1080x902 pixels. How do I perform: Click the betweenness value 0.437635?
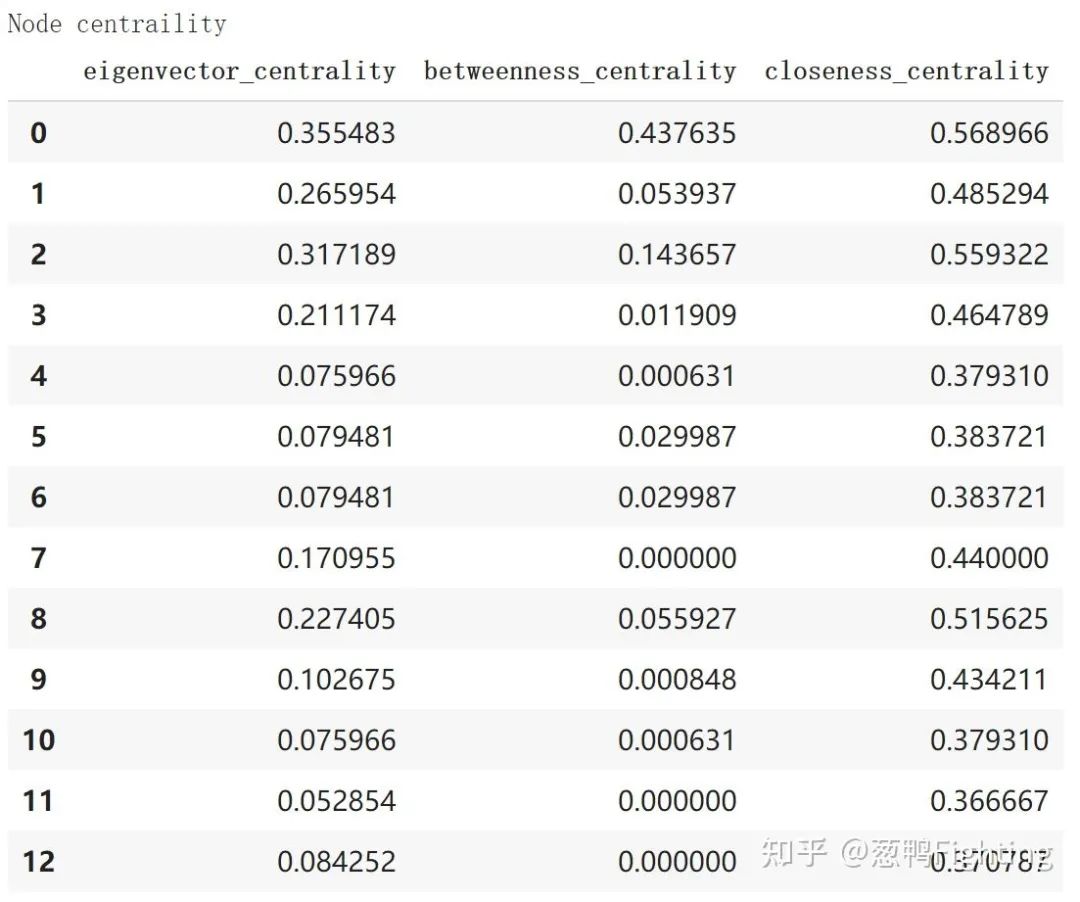[x=677, y=133]
